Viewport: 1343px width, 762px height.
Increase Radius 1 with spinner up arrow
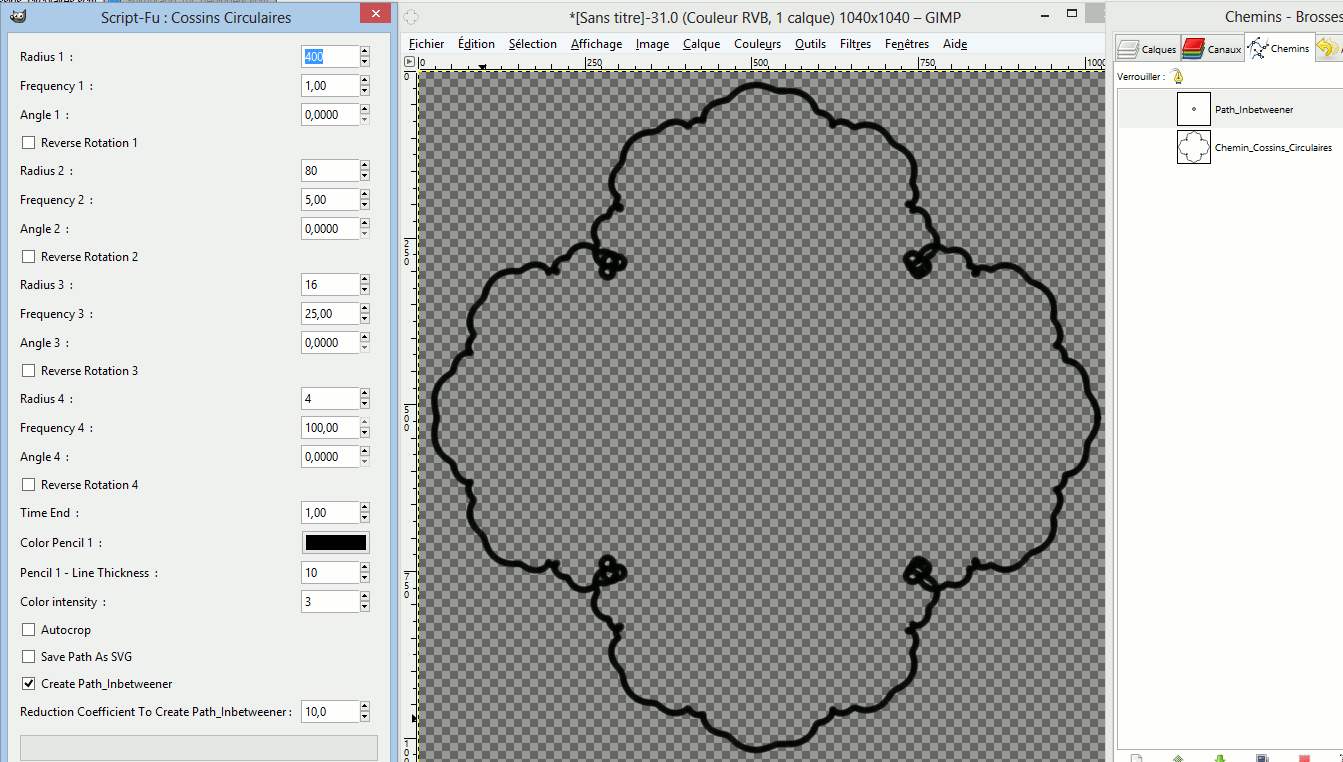tap(364, 52)
